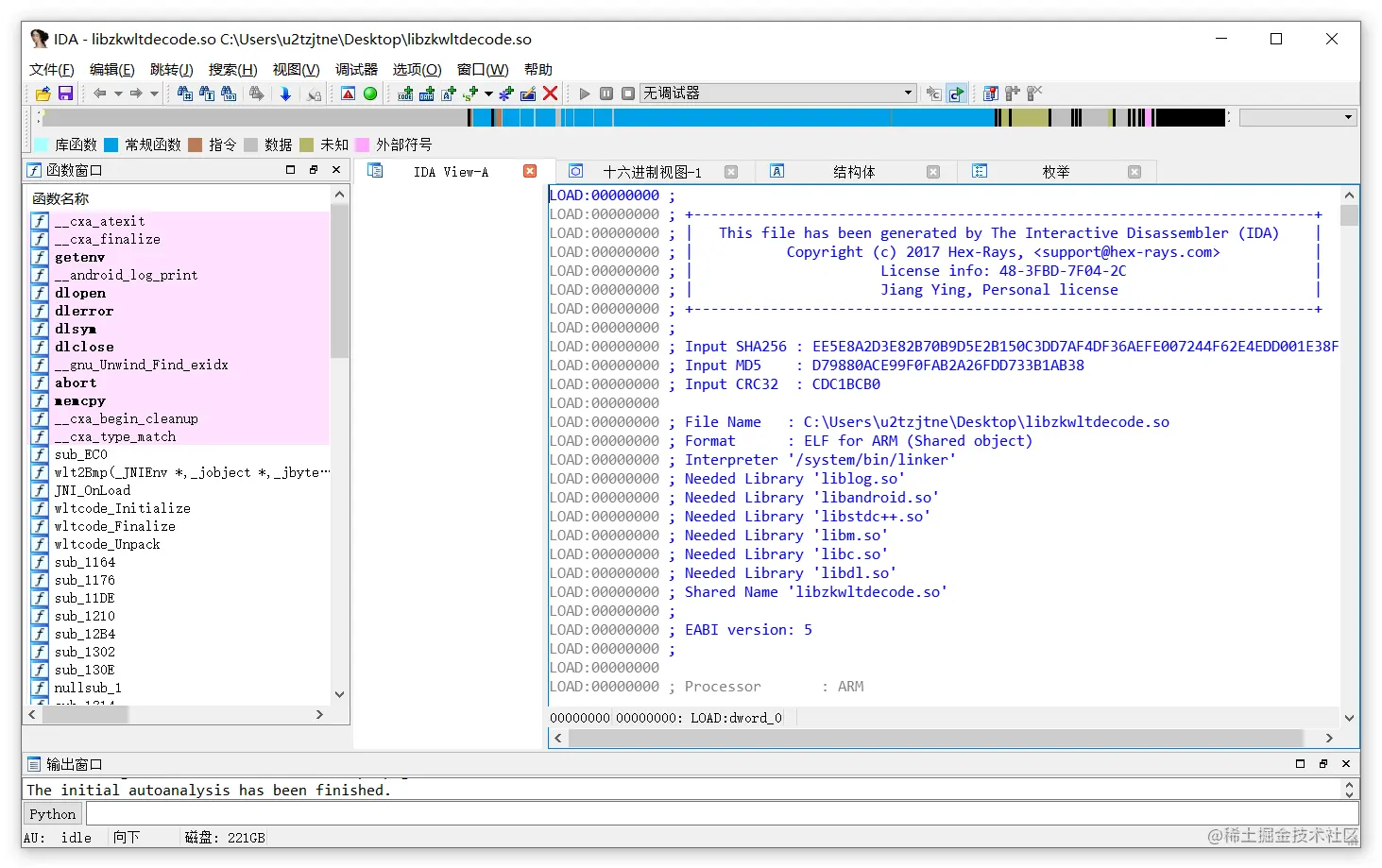Search for immediate value (binoculars # icon)
Screen dimensions: 1382x868
[185, 94]
